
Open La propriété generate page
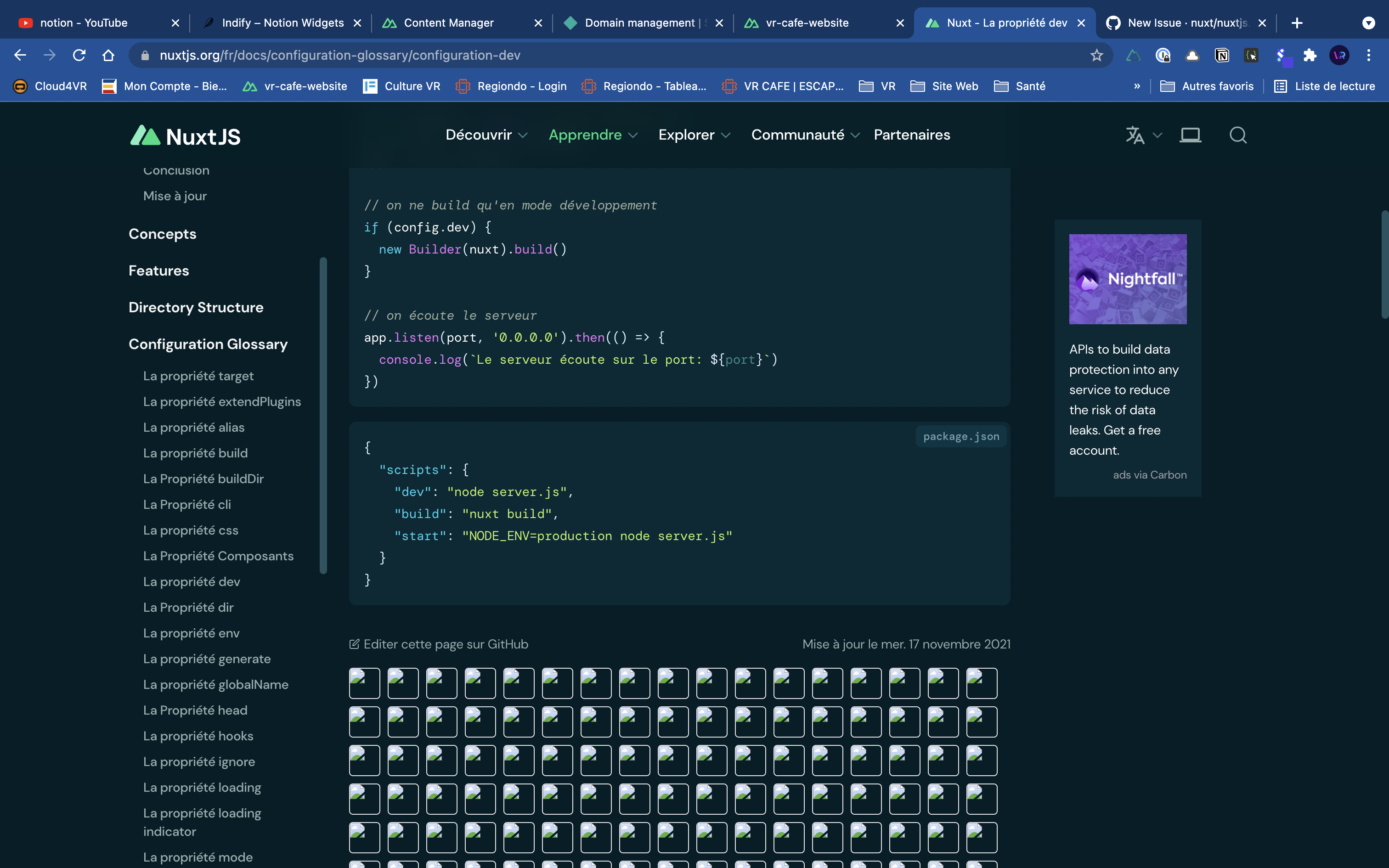(x=207, y=659)
